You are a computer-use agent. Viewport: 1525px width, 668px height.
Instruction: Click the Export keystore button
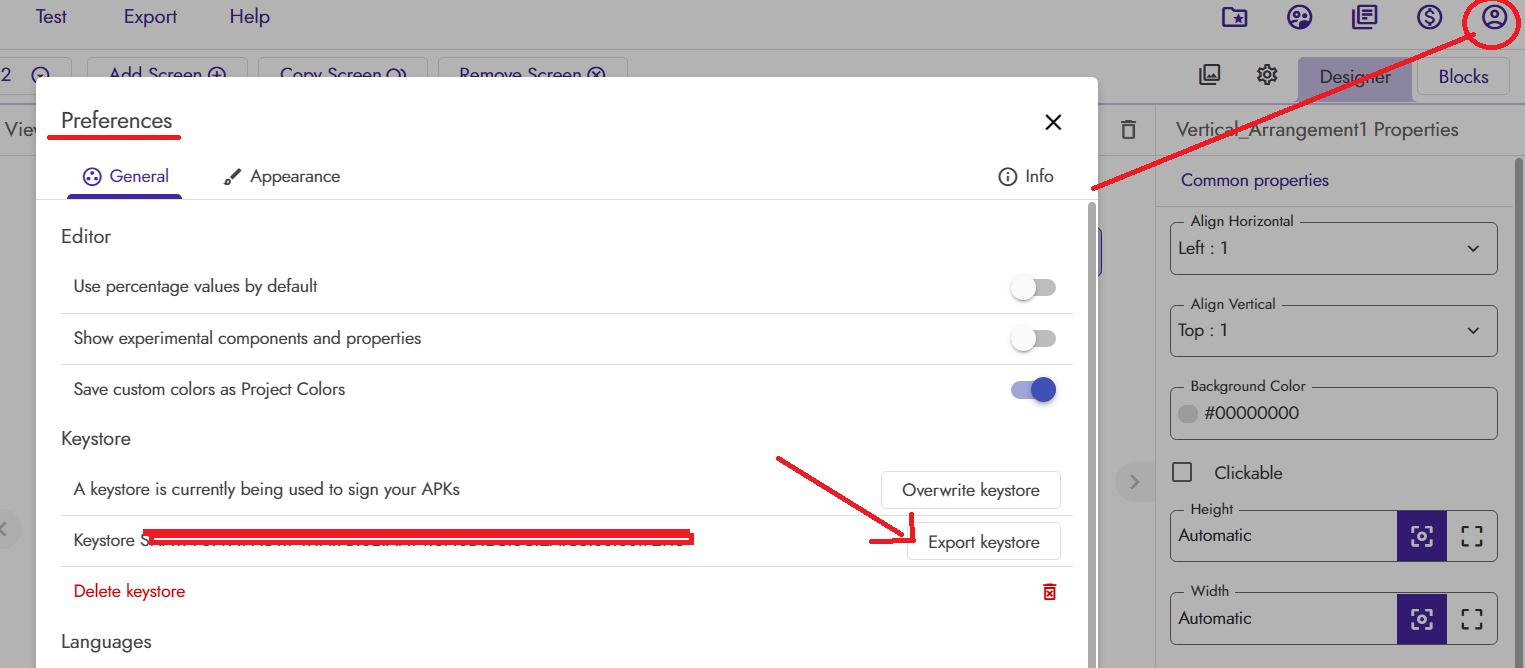[x=983, y=542]
